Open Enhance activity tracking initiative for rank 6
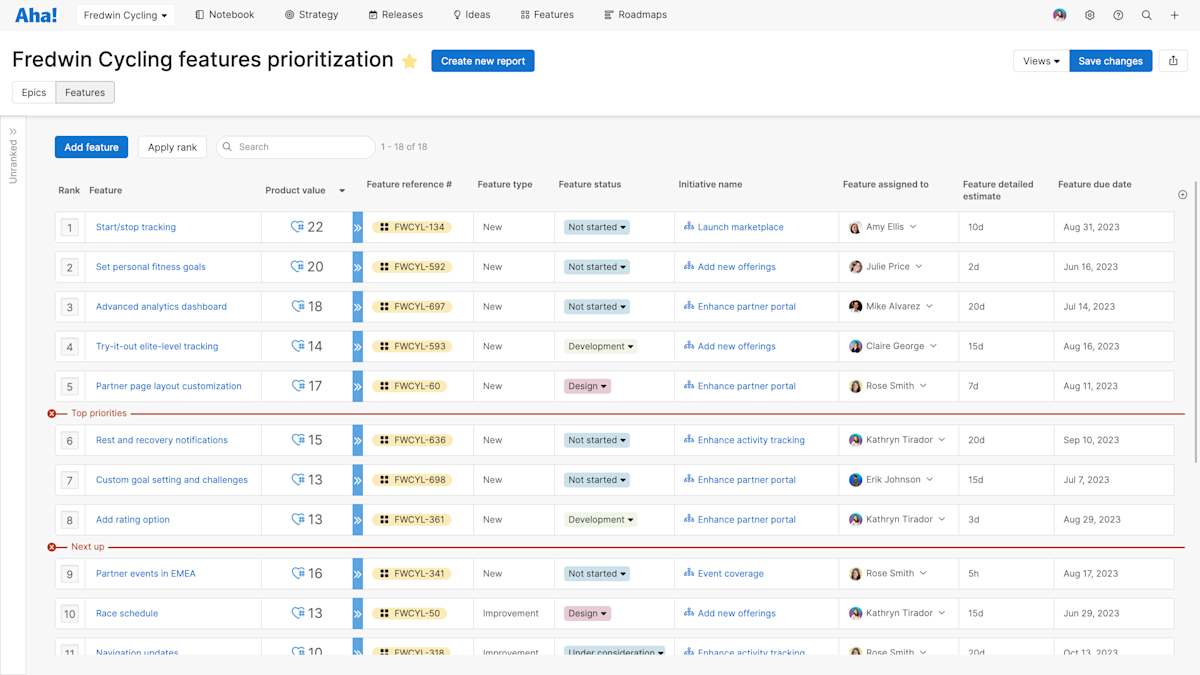This screenshot has width=1200, height=675. 751,440
